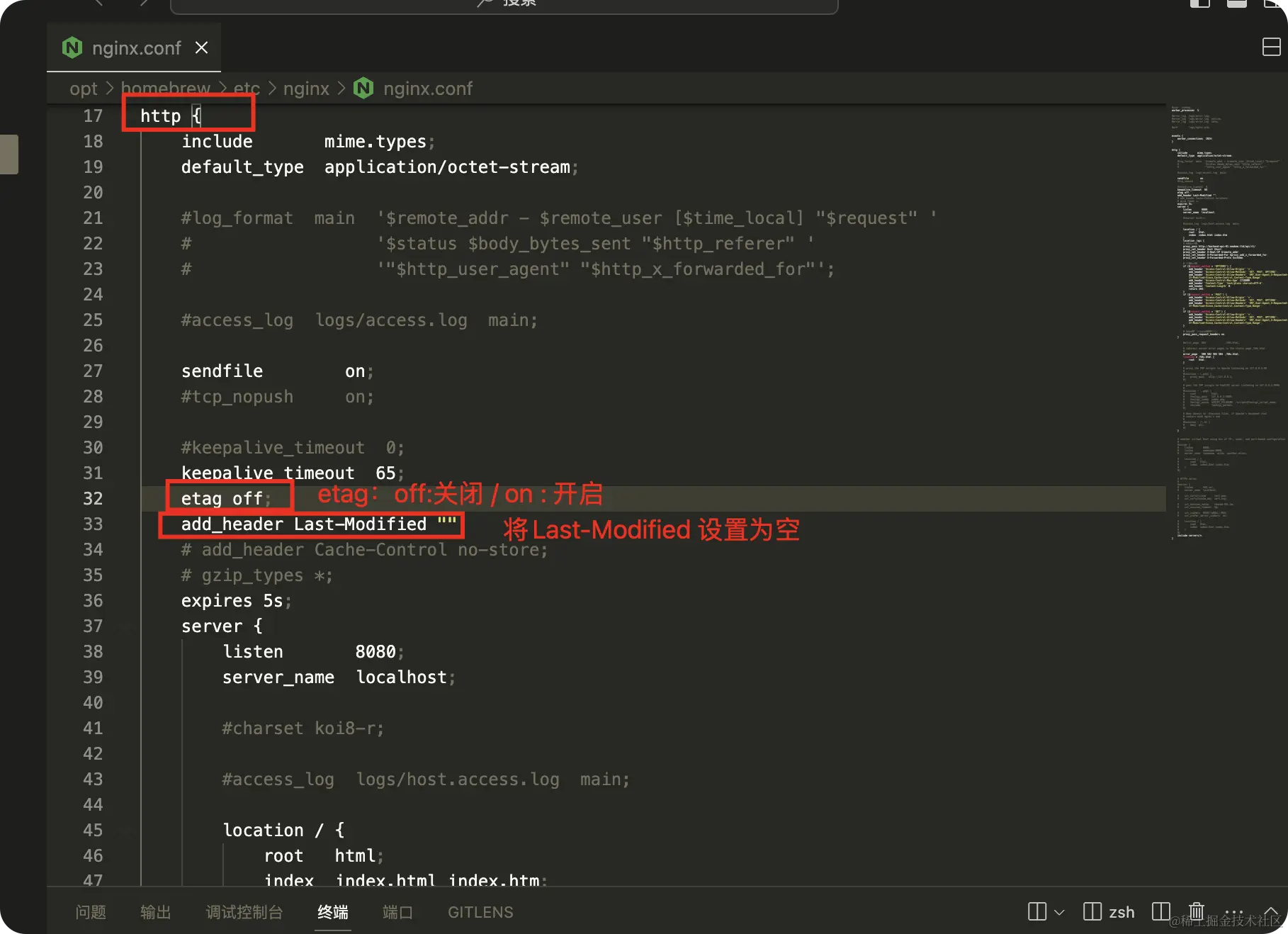Split the editor with the layout icon
Screen dimensions: 1288x934
click(1272, 47)
